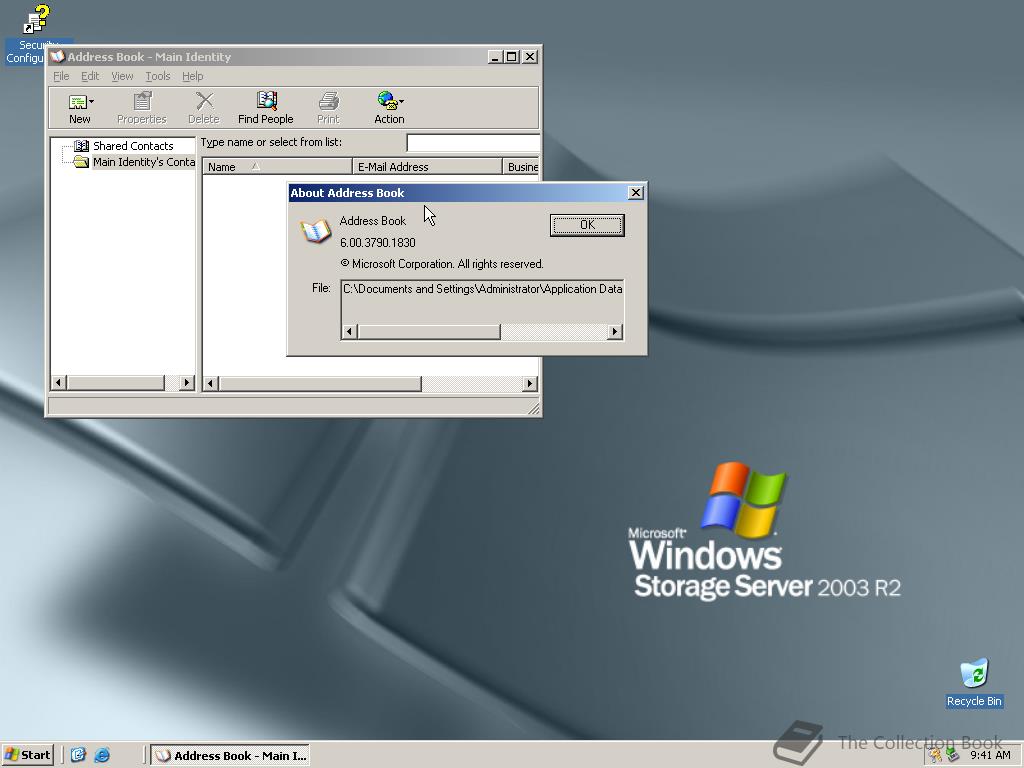Click the Show Desktop quick launch icon
The width and height of the screenshot is (1024, 768).
78,755
